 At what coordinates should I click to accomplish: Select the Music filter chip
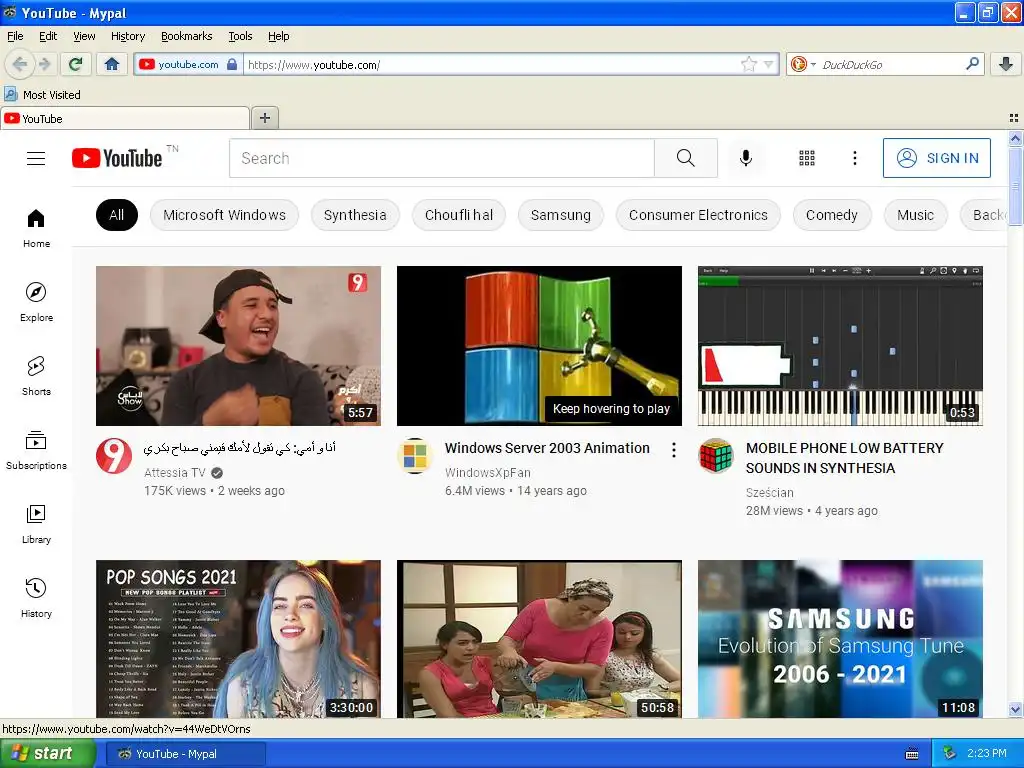915,215
